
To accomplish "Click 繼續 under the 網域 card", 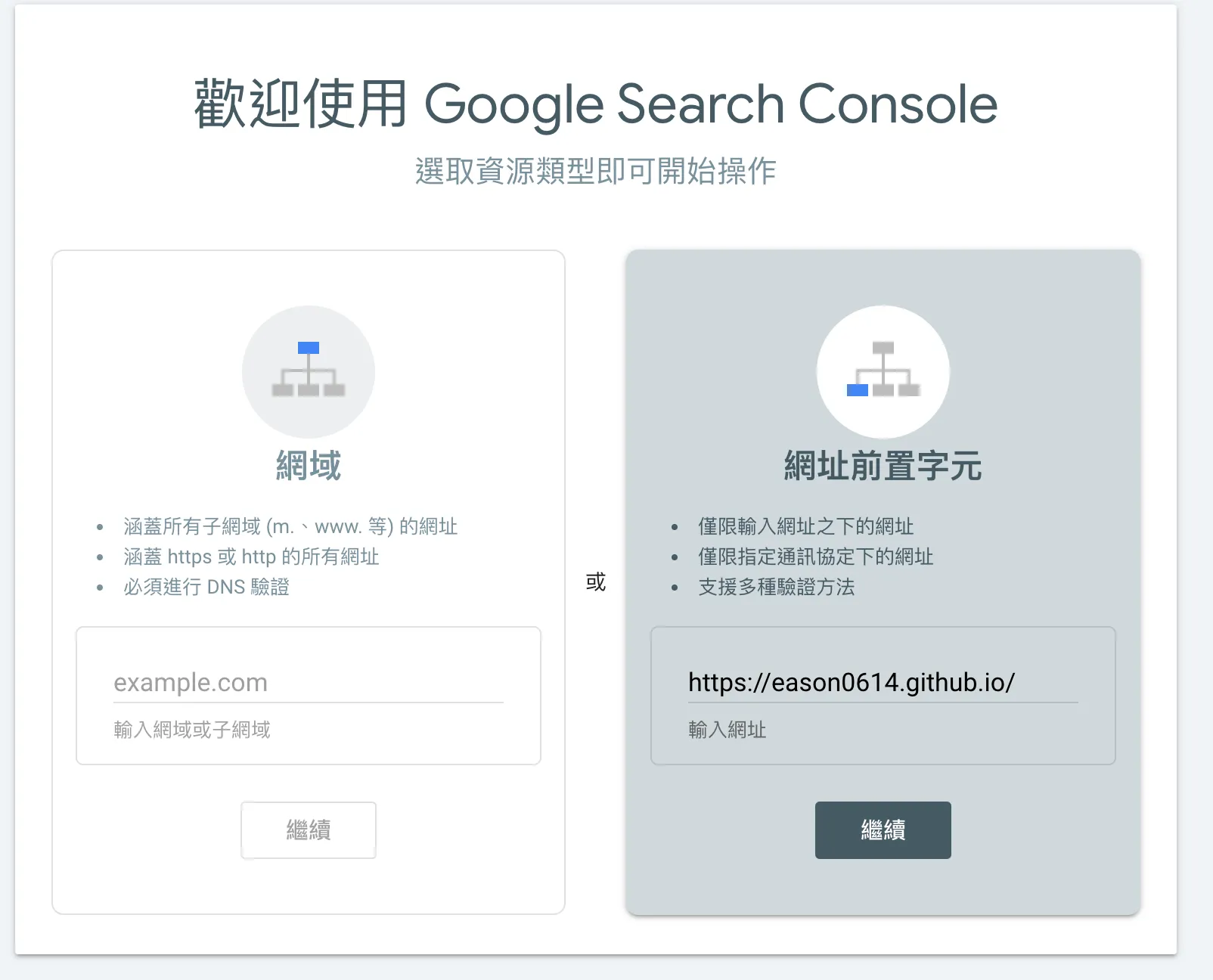I will click(x=307, y=830).
